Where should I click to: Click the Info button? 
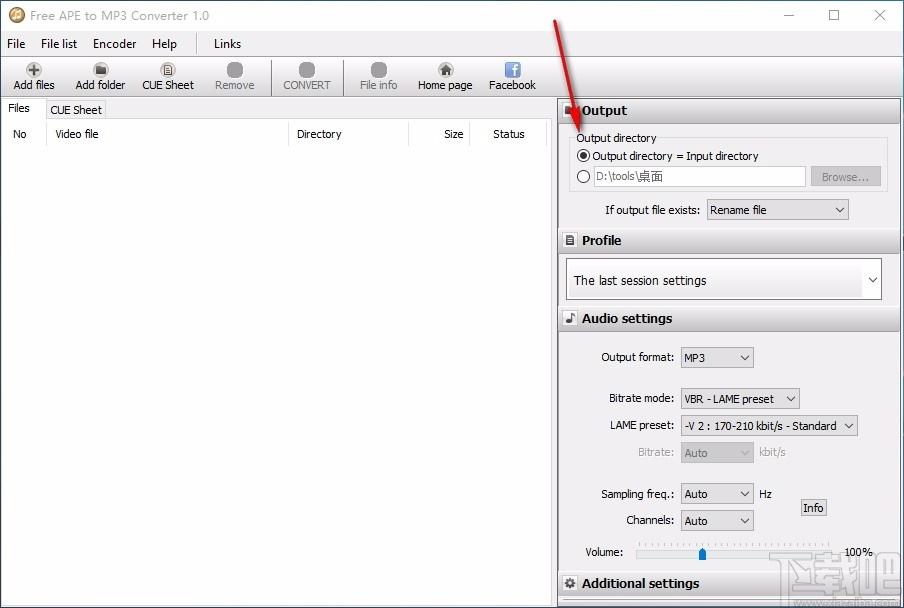tap(813, 508)
